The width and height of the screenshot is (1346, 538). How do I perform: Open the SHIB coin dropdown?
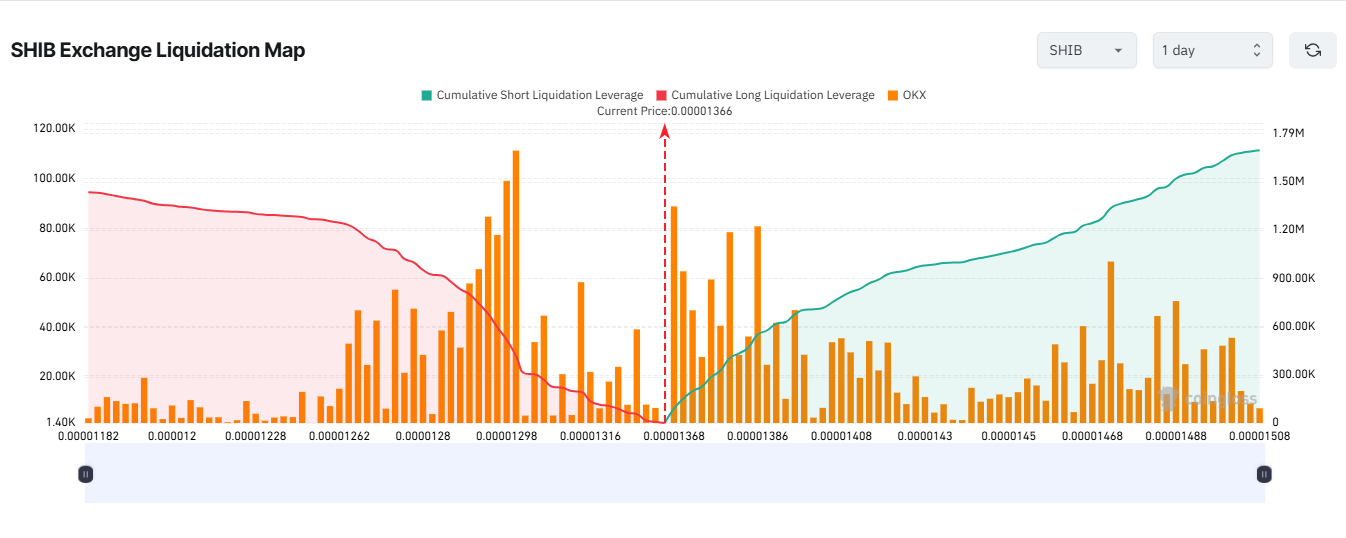pos(1087,50)
